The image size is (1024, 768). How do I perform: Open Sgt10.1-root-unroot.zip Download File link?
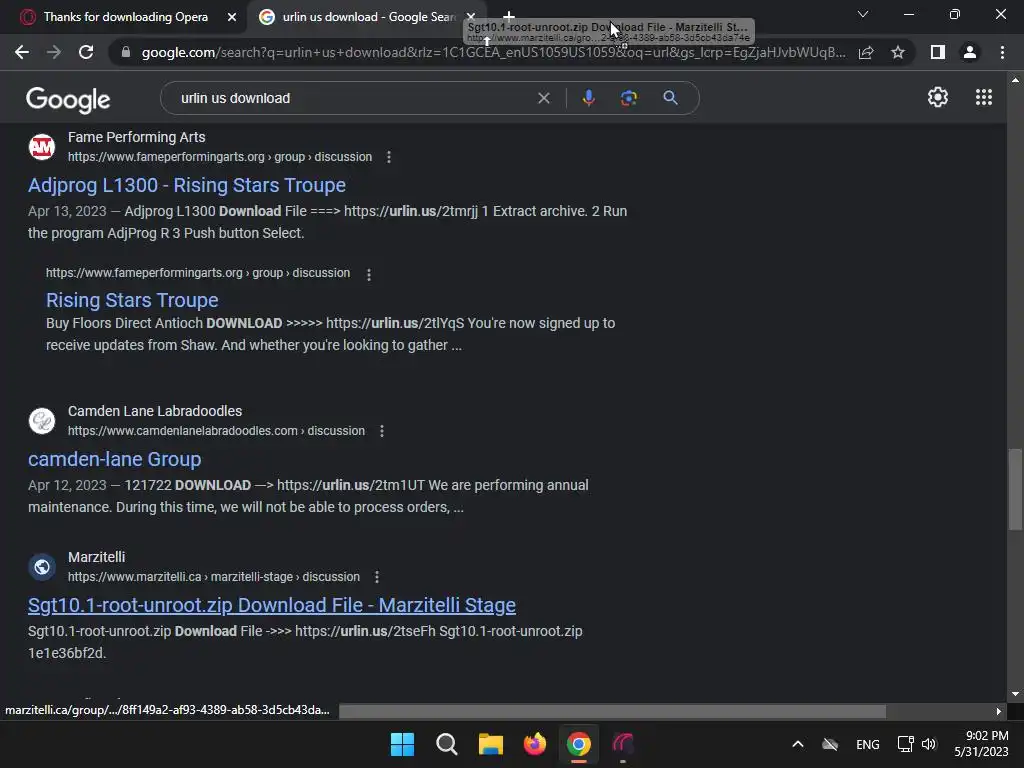272,605
